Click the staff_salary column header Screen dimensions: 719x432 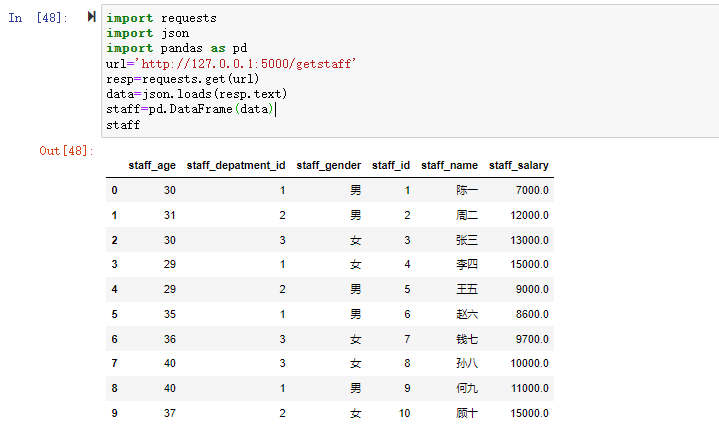click(x=518, y=165)
